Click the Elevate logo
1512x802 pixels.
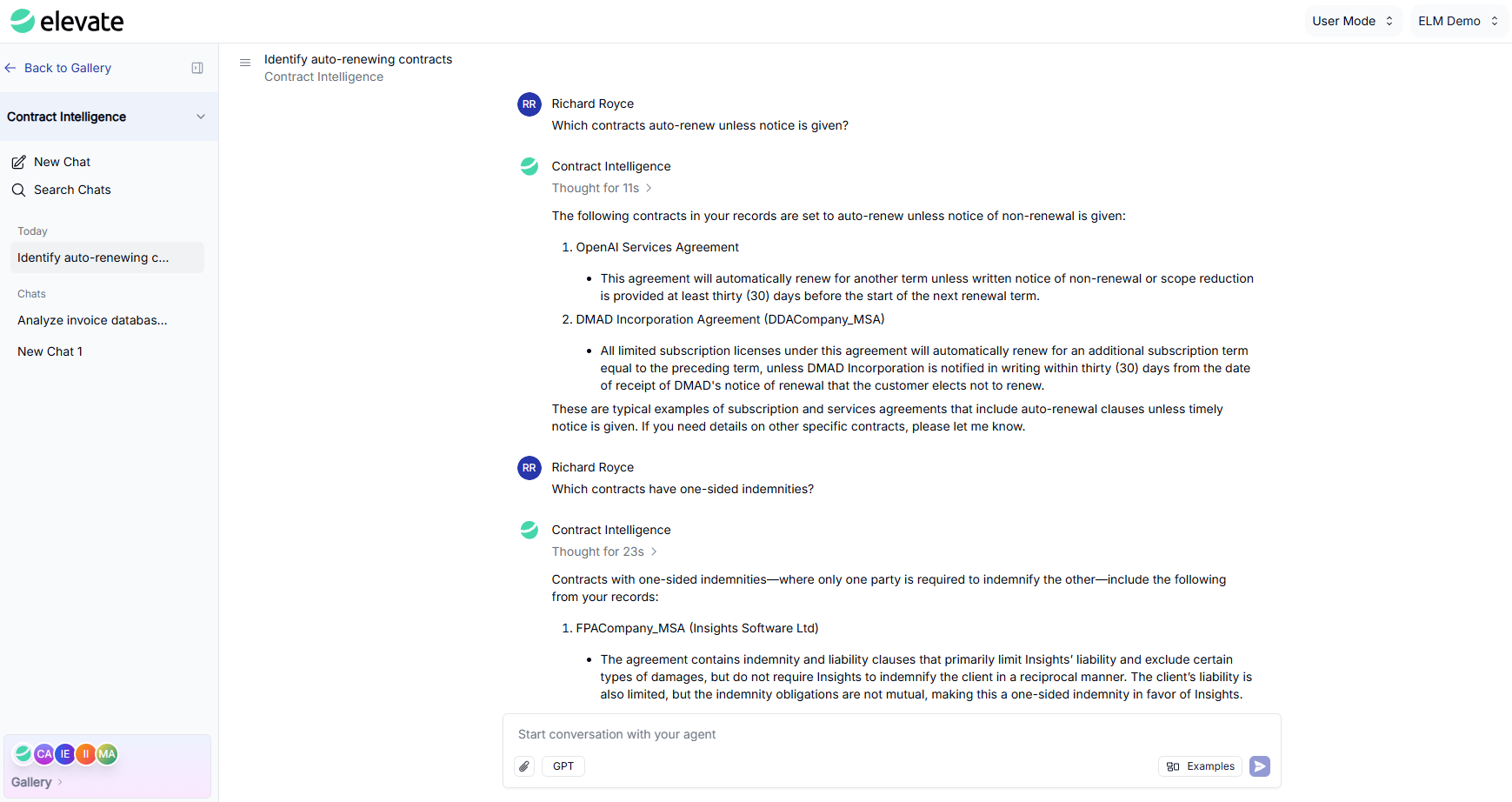(x=67, y=21)
